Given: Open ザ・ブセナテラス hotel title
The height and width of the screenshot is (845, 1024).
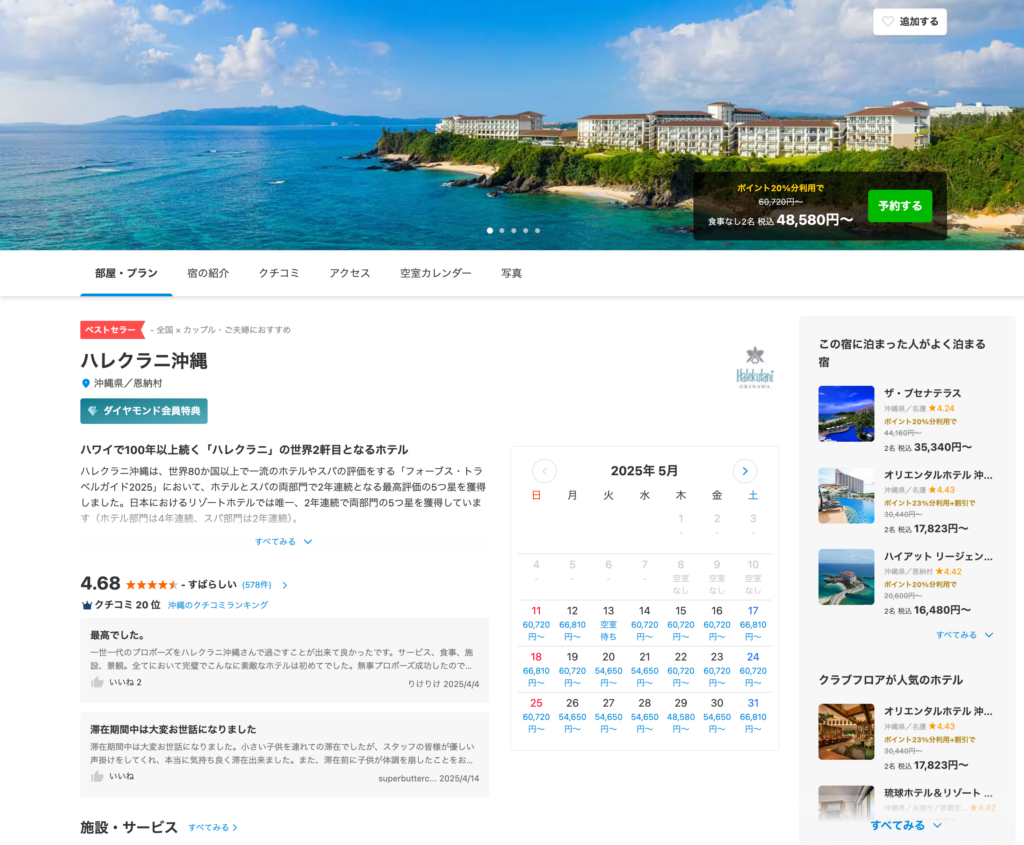Looking at the screenshot, I should (x=922, y=393).
